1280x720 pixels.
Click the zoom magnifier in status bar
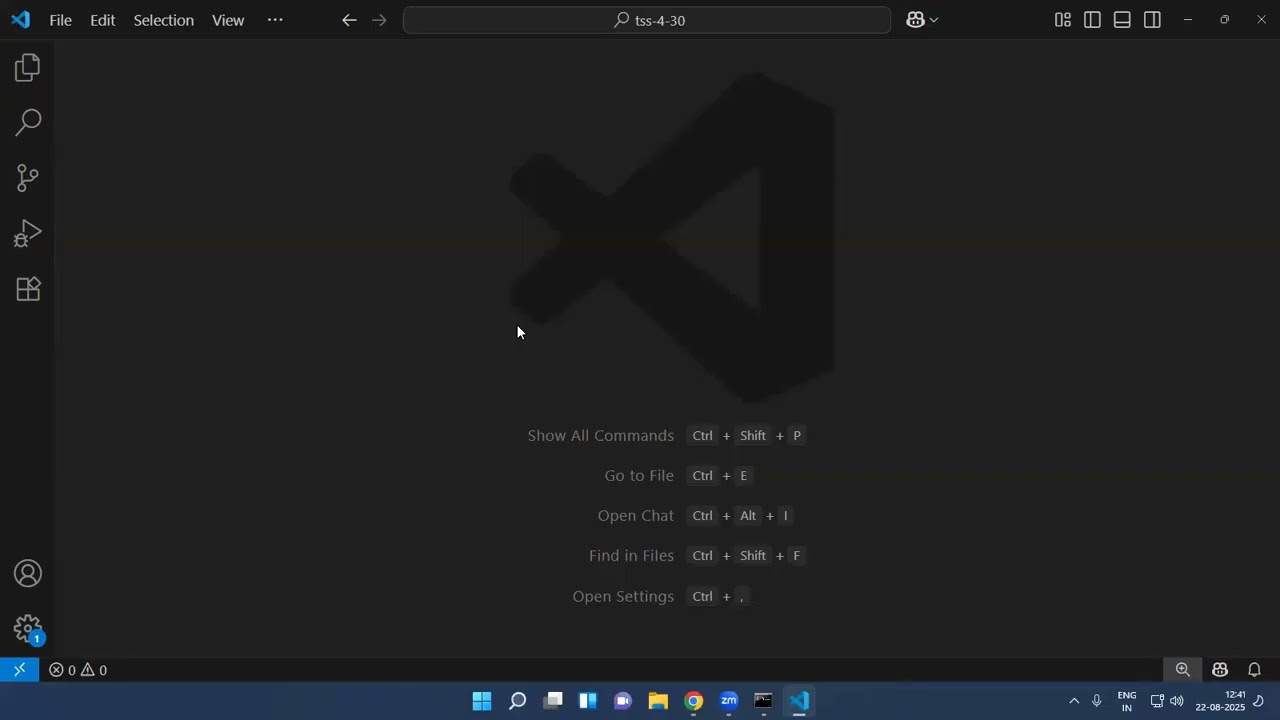coord(1183,670)
